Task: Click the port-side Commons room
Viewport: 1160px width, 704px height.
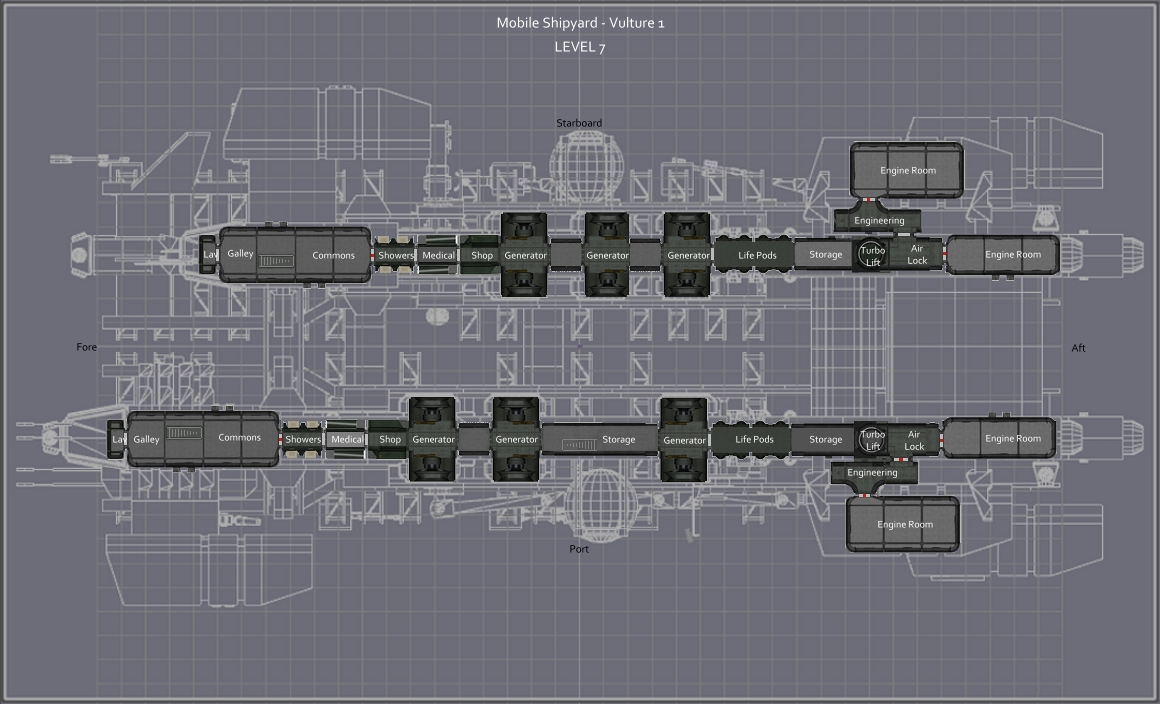Action: [x=239, y=438]
